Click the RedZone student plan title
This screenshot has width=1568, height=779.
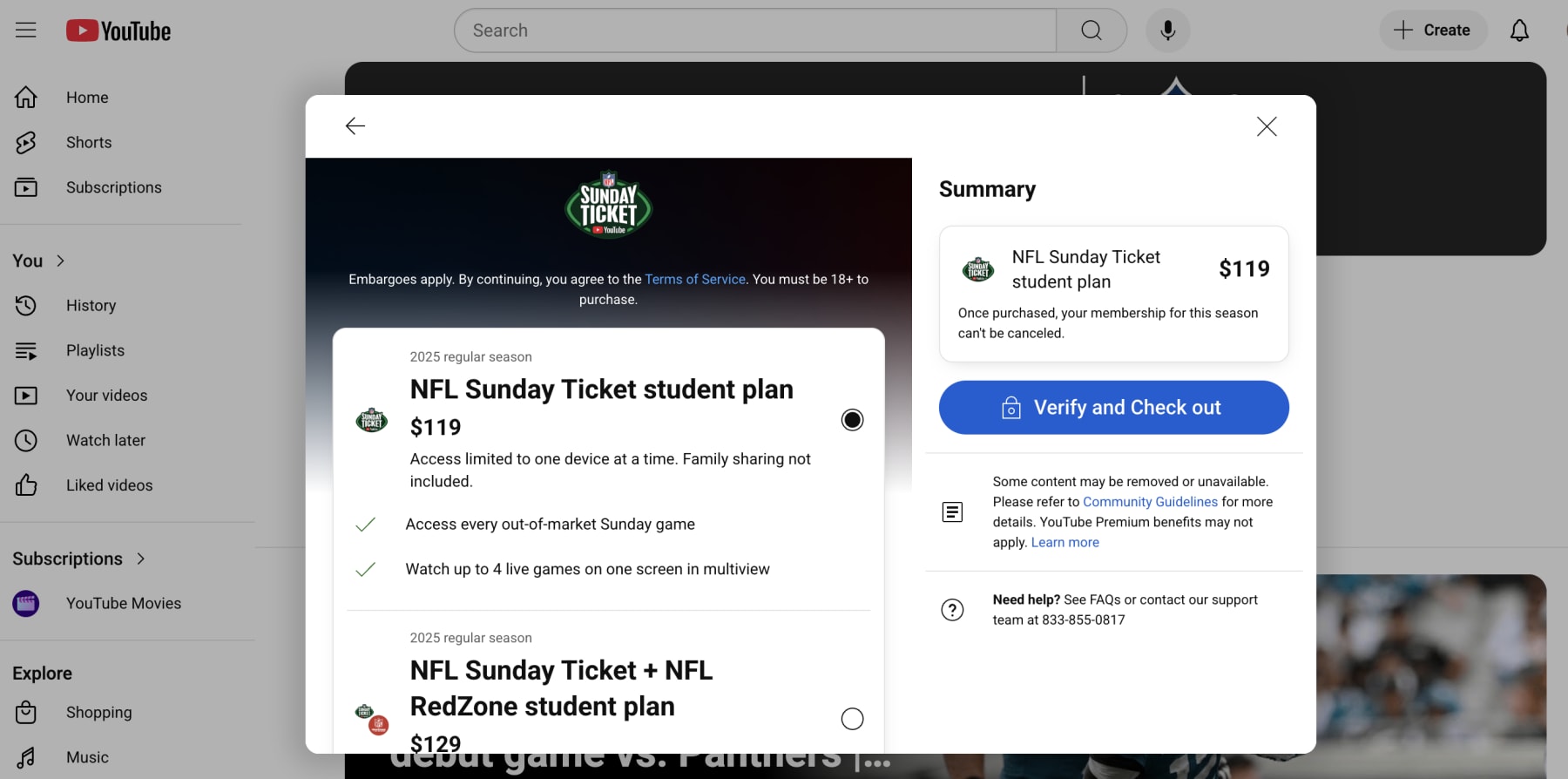click(561, 688)
